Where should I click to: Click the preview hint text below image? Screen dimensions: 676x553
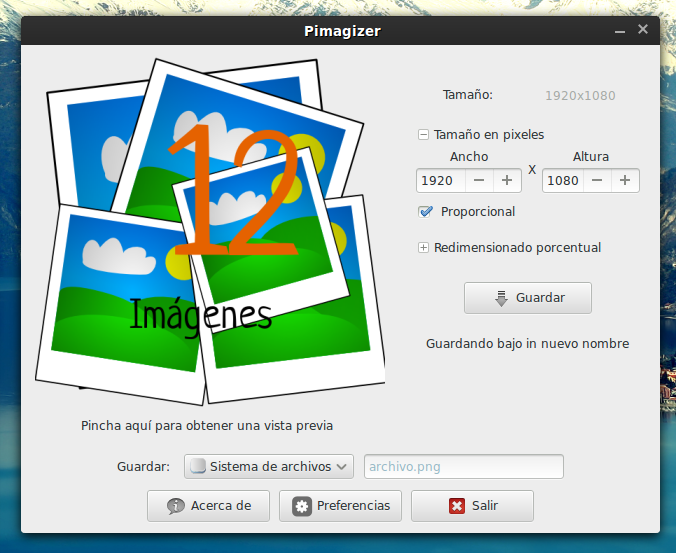207,426
